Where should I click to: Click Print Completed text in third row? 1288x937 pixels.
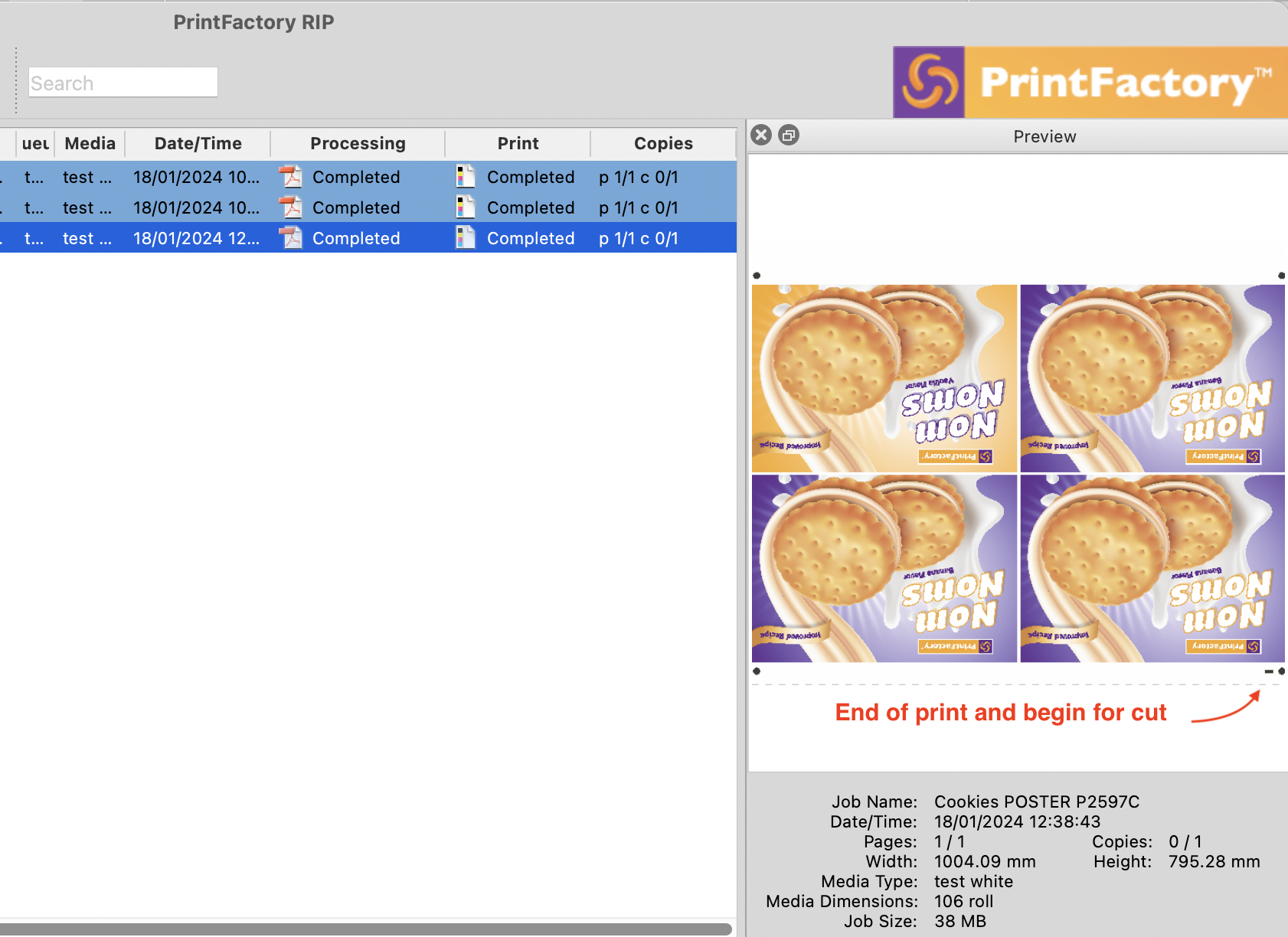point(531,238)
